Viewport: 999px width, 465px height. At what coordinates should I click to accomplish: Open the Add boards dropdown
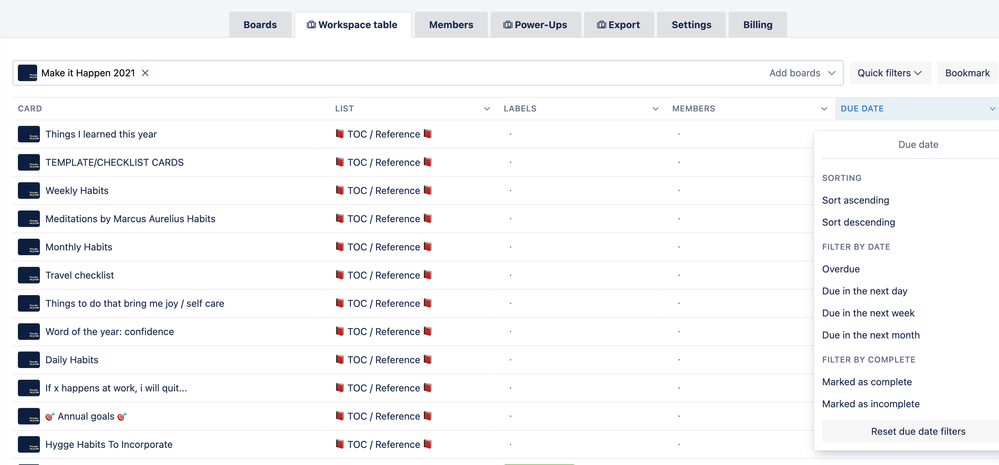tap(802, 73)
